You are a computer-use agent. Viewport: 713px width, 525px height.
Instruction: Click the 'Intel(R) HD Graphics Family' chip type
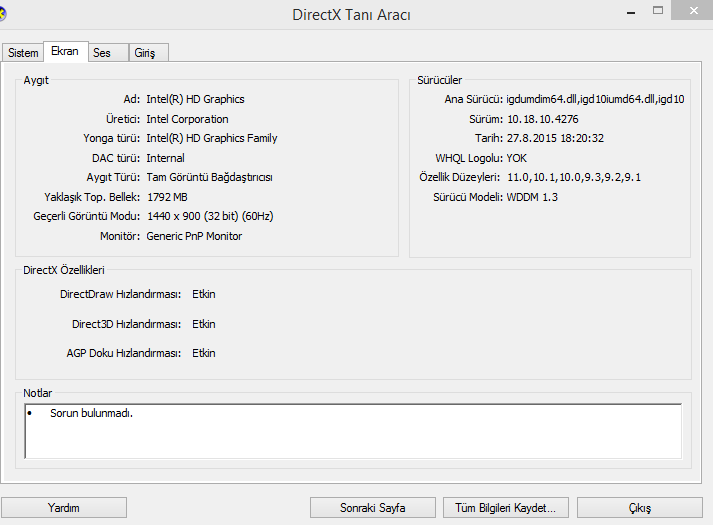212,138
